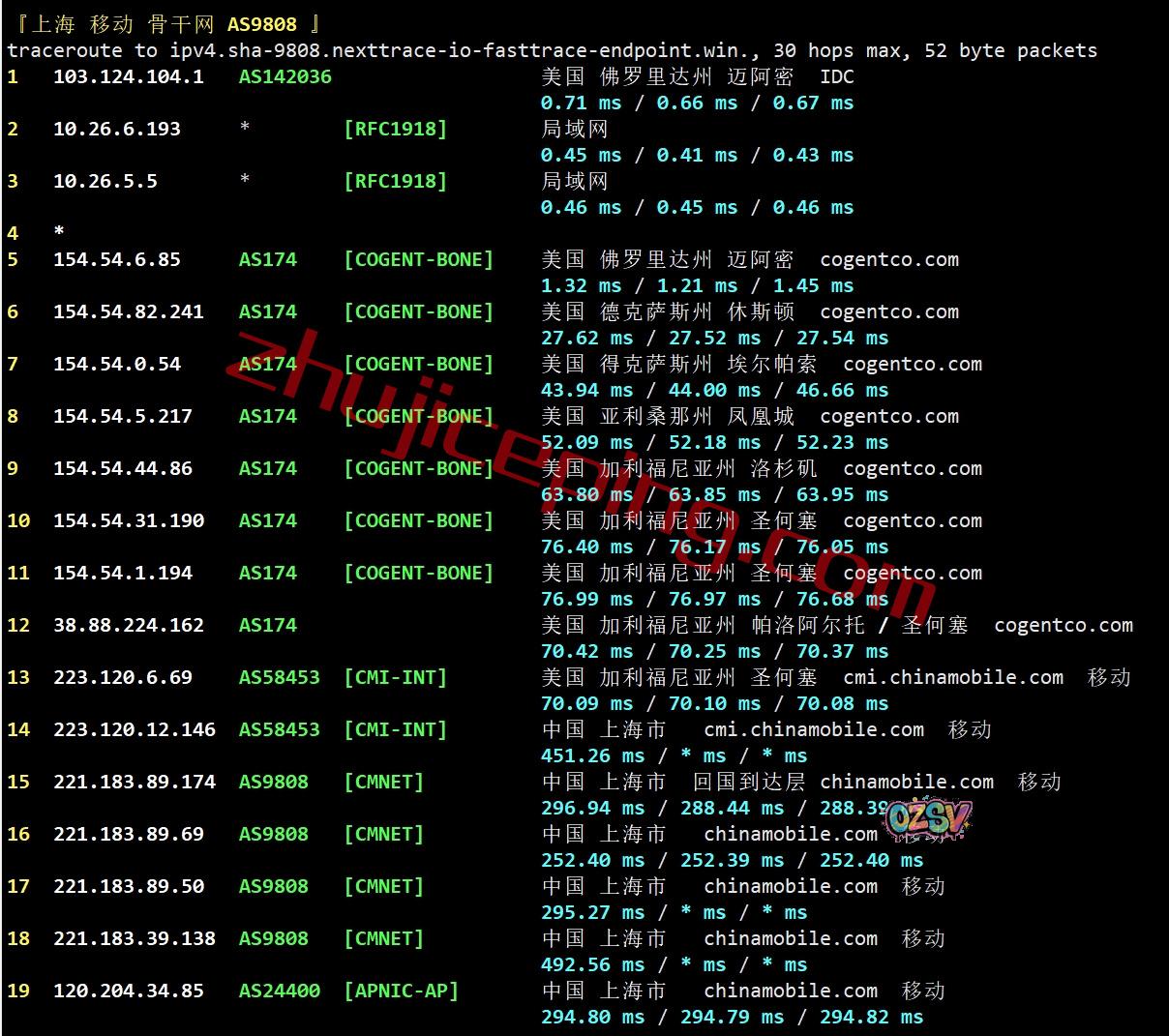Click cogentco.com on the Houston hop
This screenshot has width=1169, height=1036.
coord(888,311)
